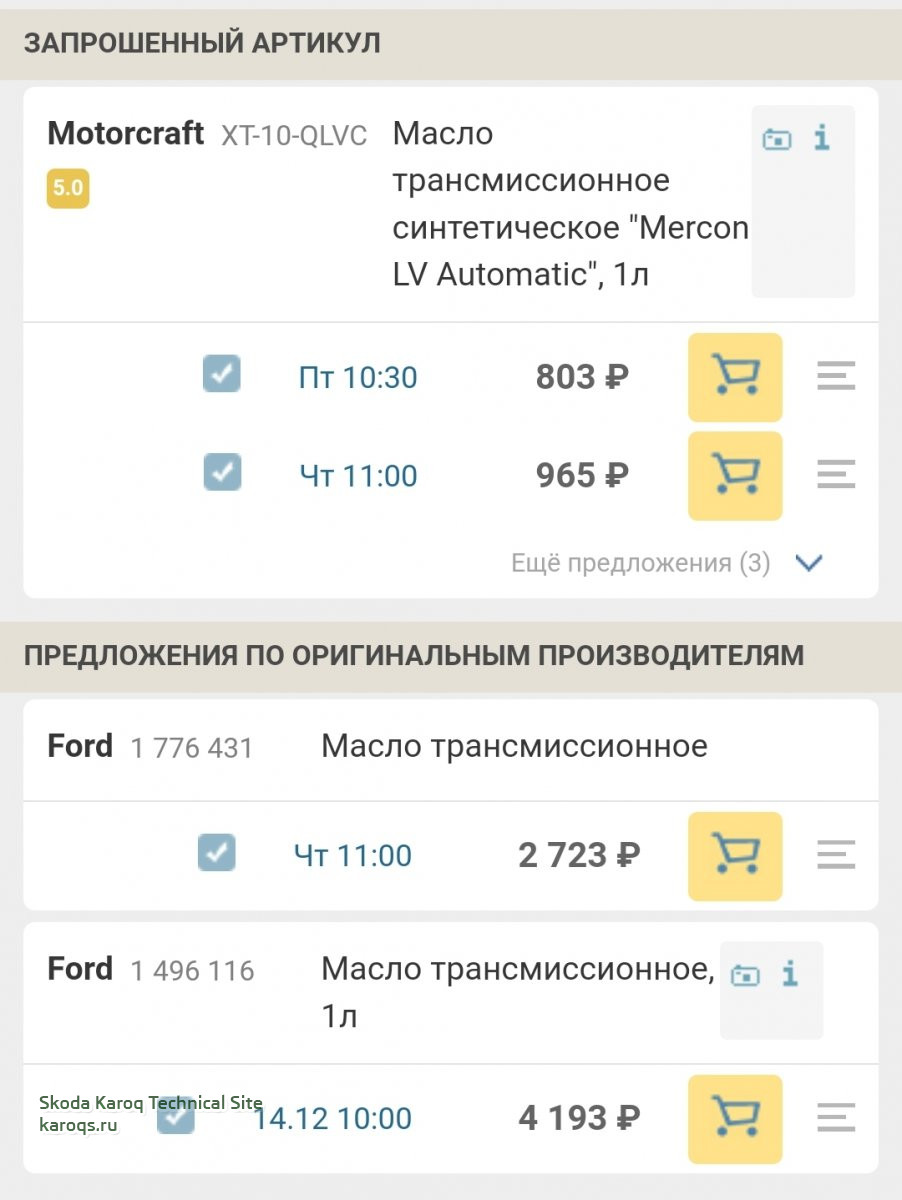Add the 2 723 ₽ Ford oil to cart
Viewport: 902px width, 1200px height.
coord(735,855)
